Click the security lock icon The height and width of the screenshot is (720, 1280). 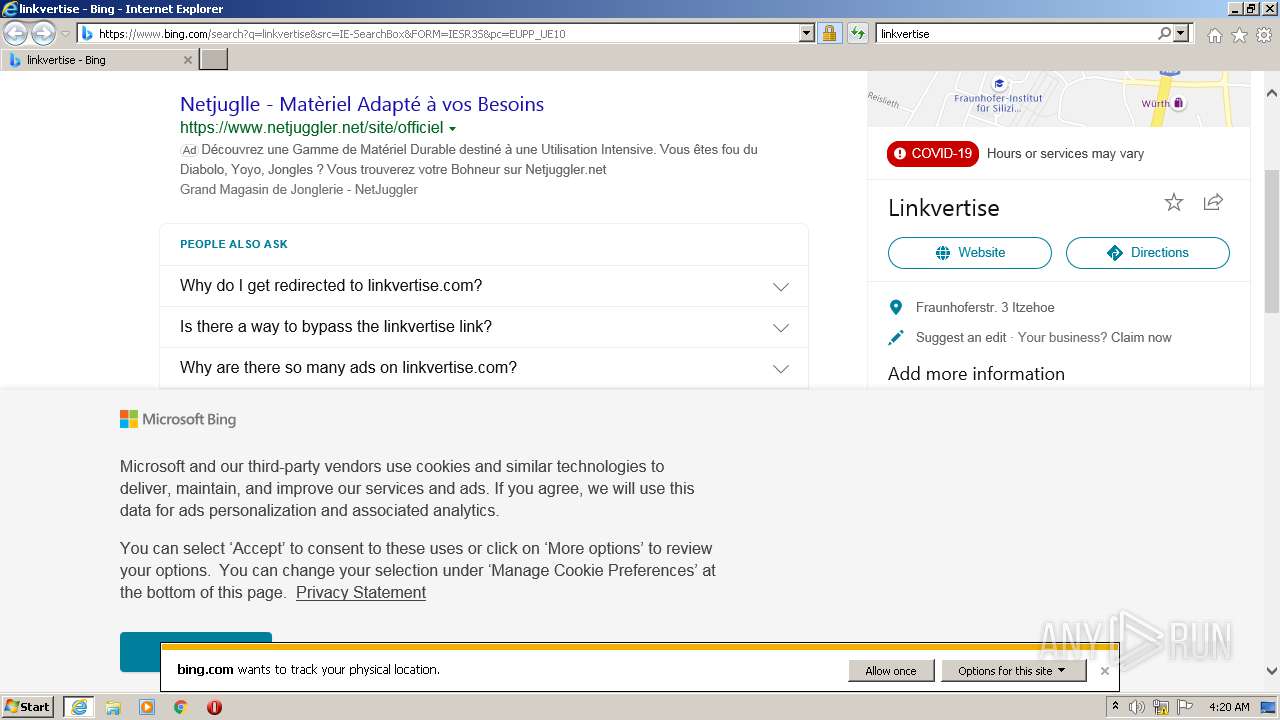point(829,33)
